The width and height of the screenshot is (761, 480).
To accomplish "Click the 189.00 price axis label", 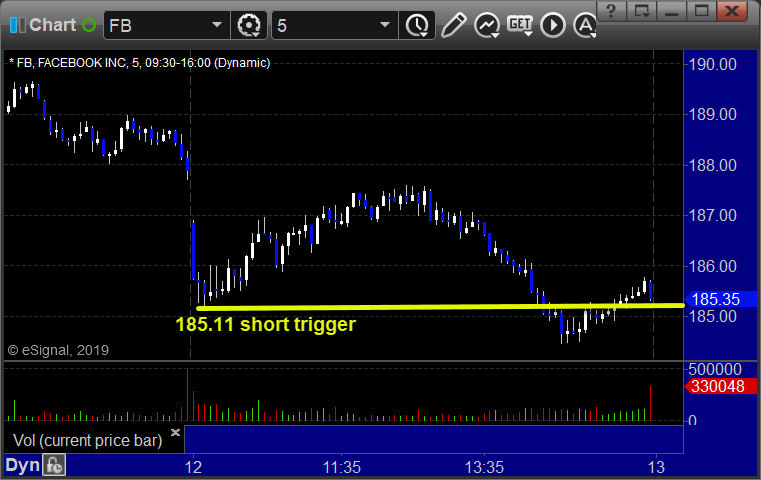I will coord(712,115).
